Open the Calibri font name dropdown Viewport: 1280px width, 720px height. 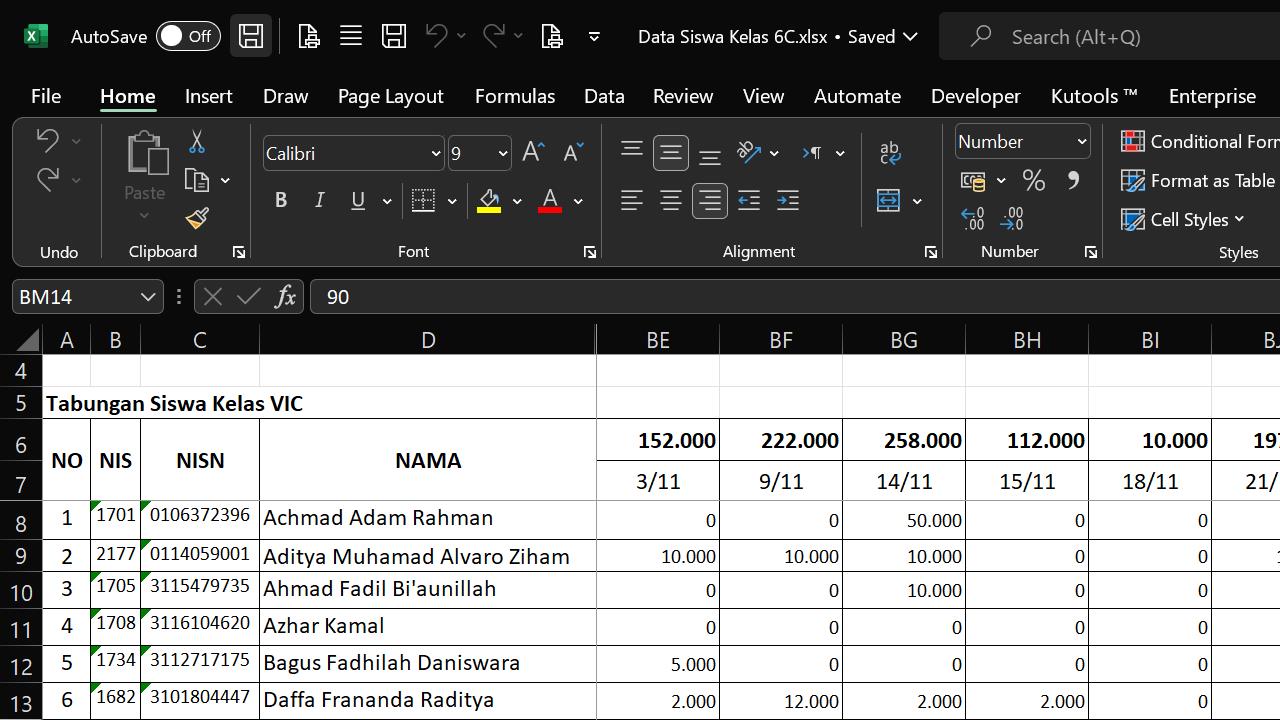coord(435,154)
